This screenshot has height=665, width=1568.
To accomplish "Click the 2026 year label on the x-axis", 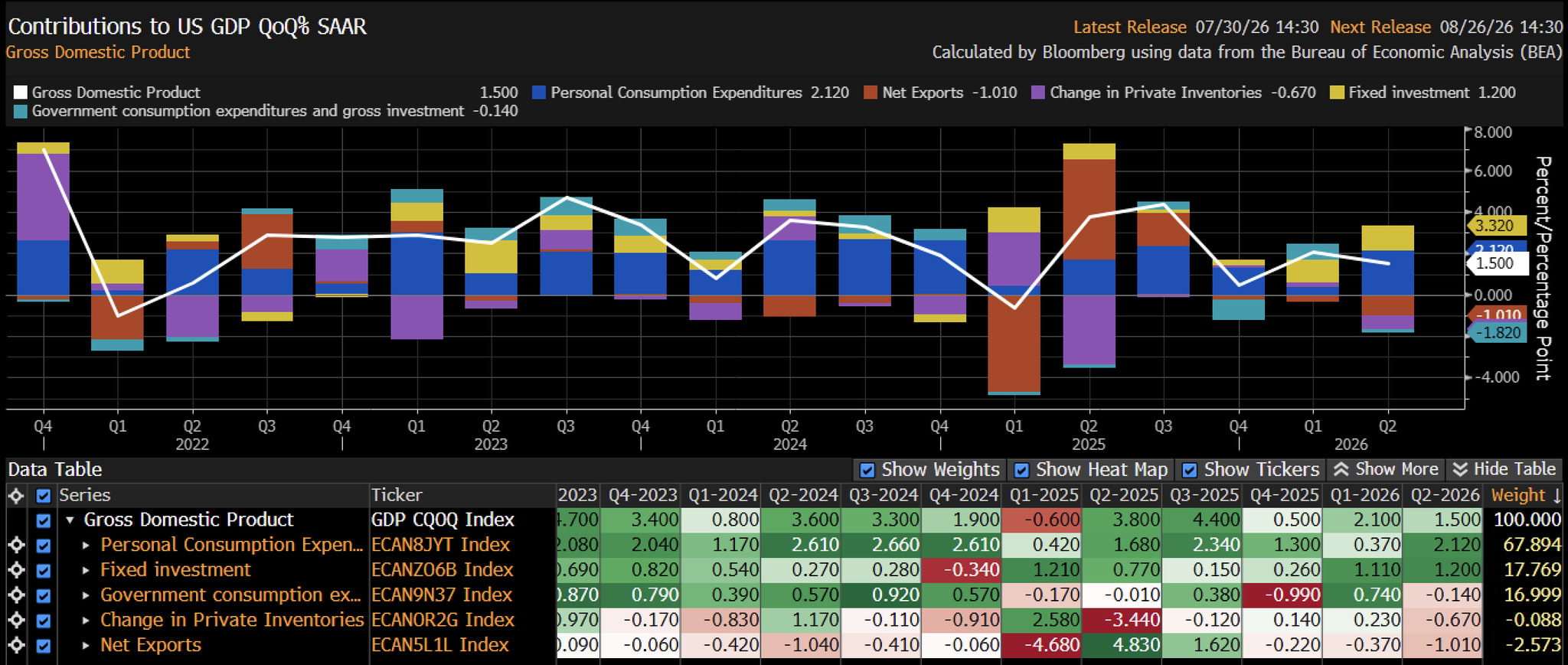I will click(1351, 445).
